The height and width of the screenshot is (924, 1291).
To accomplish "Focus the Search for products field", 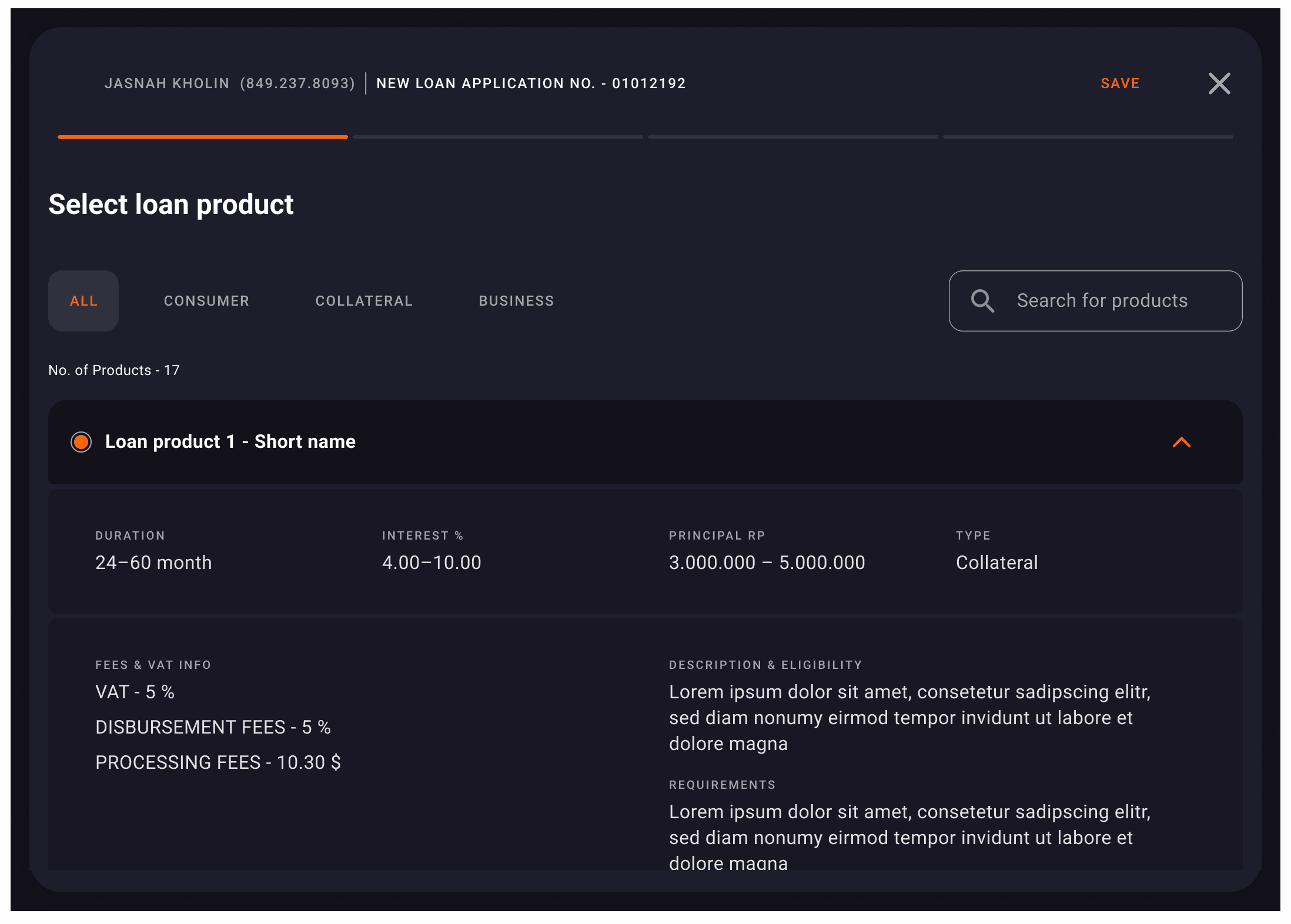I will pyautogui.click(x=1096, y=301).
